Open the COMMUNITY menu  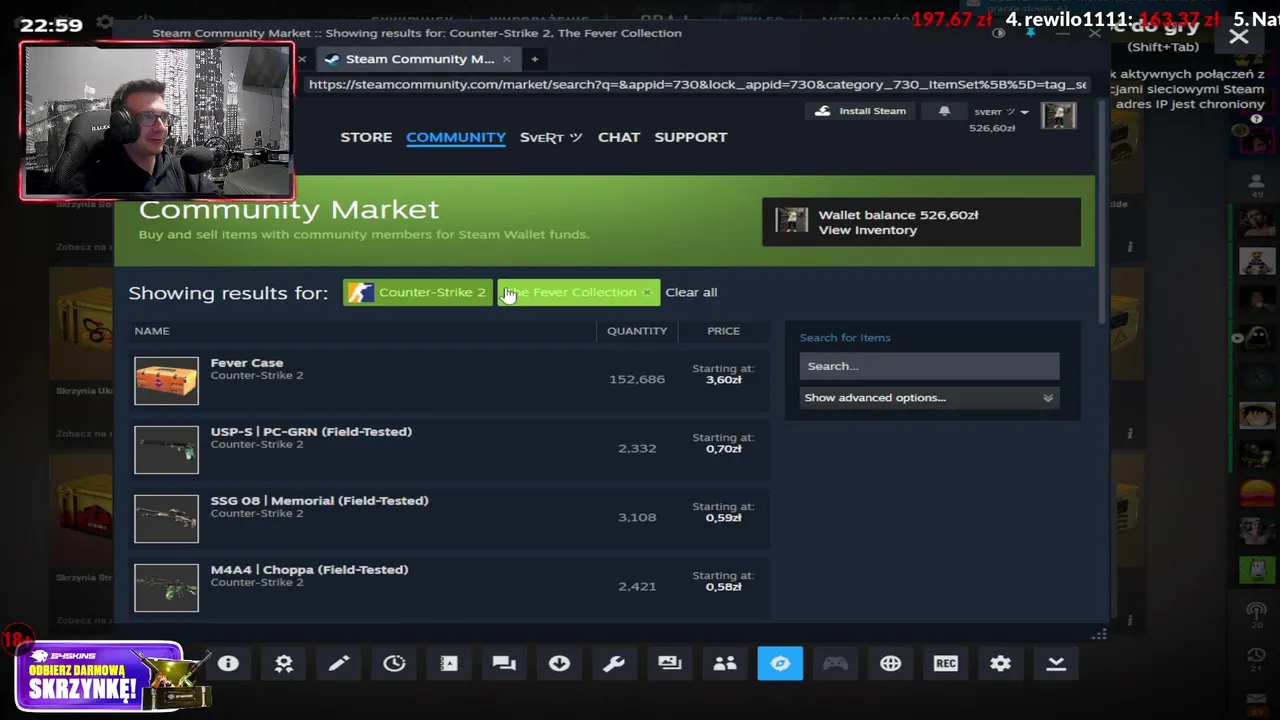[x=456, y=137]
